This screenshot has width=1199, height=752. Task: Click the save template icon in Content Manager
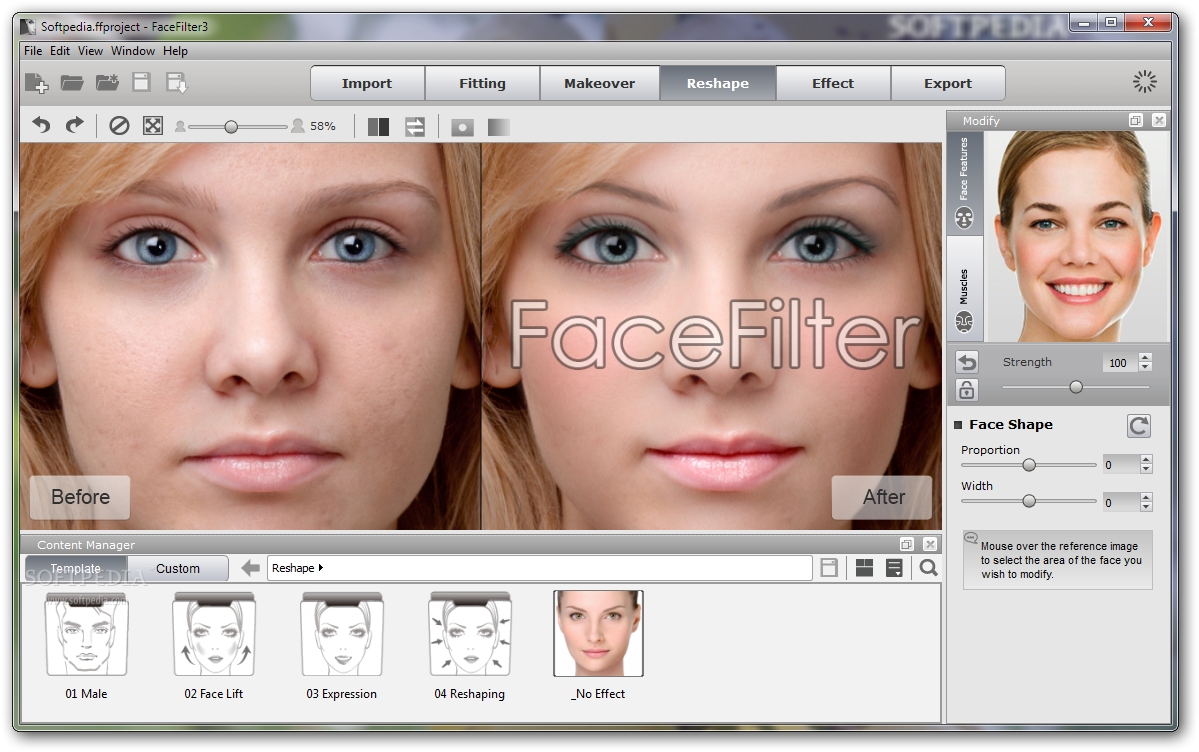pyautogui.click(x=829, y=568)
